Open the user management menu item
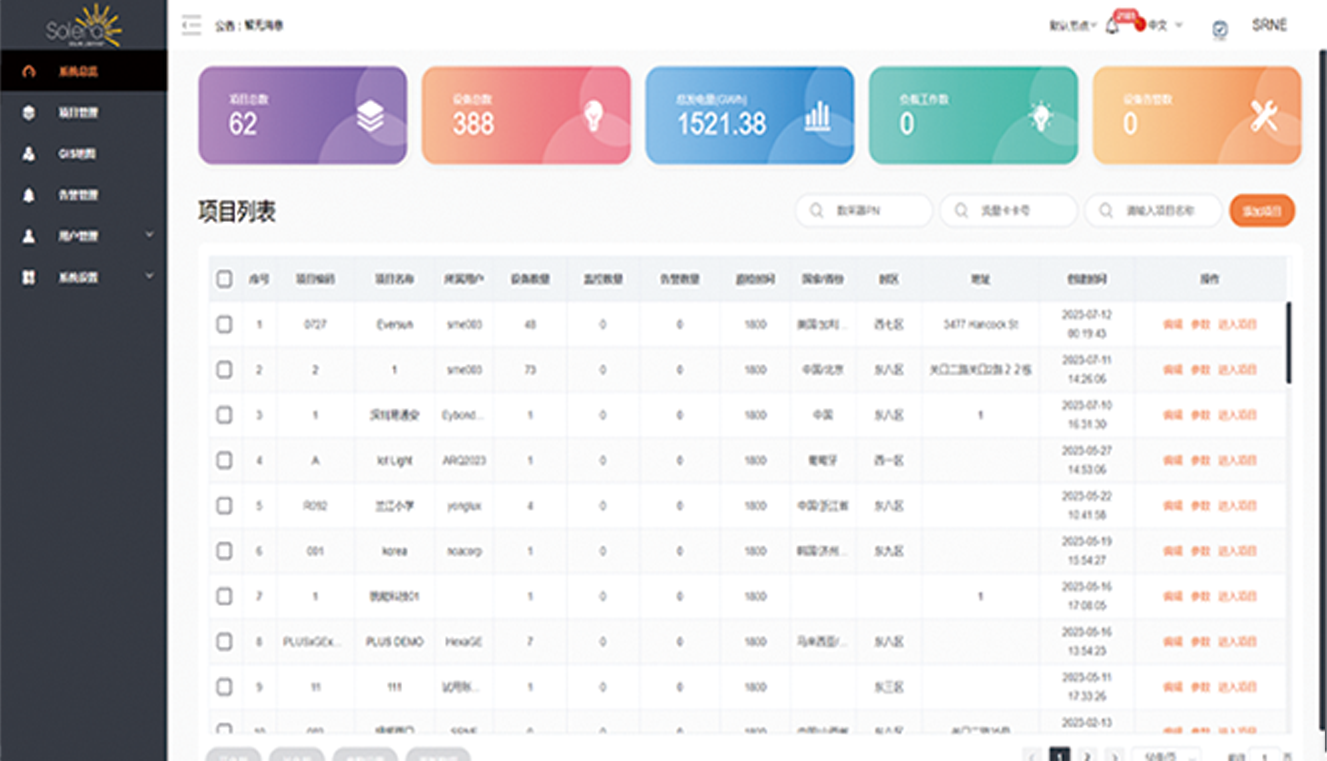 (84, 236)
